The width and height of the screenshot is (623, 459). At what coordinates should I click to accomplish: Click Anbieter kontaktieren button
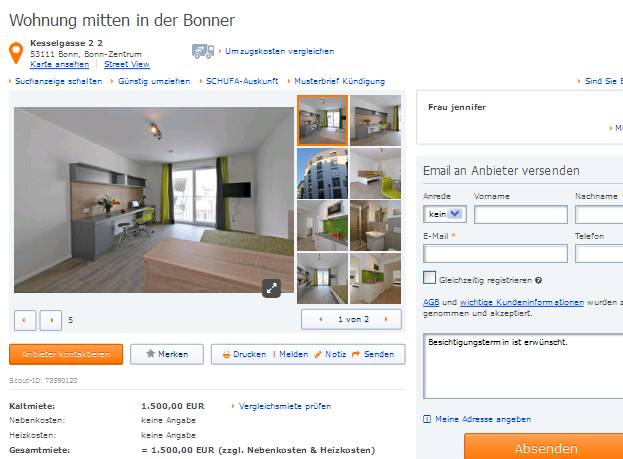pos(66,354)
